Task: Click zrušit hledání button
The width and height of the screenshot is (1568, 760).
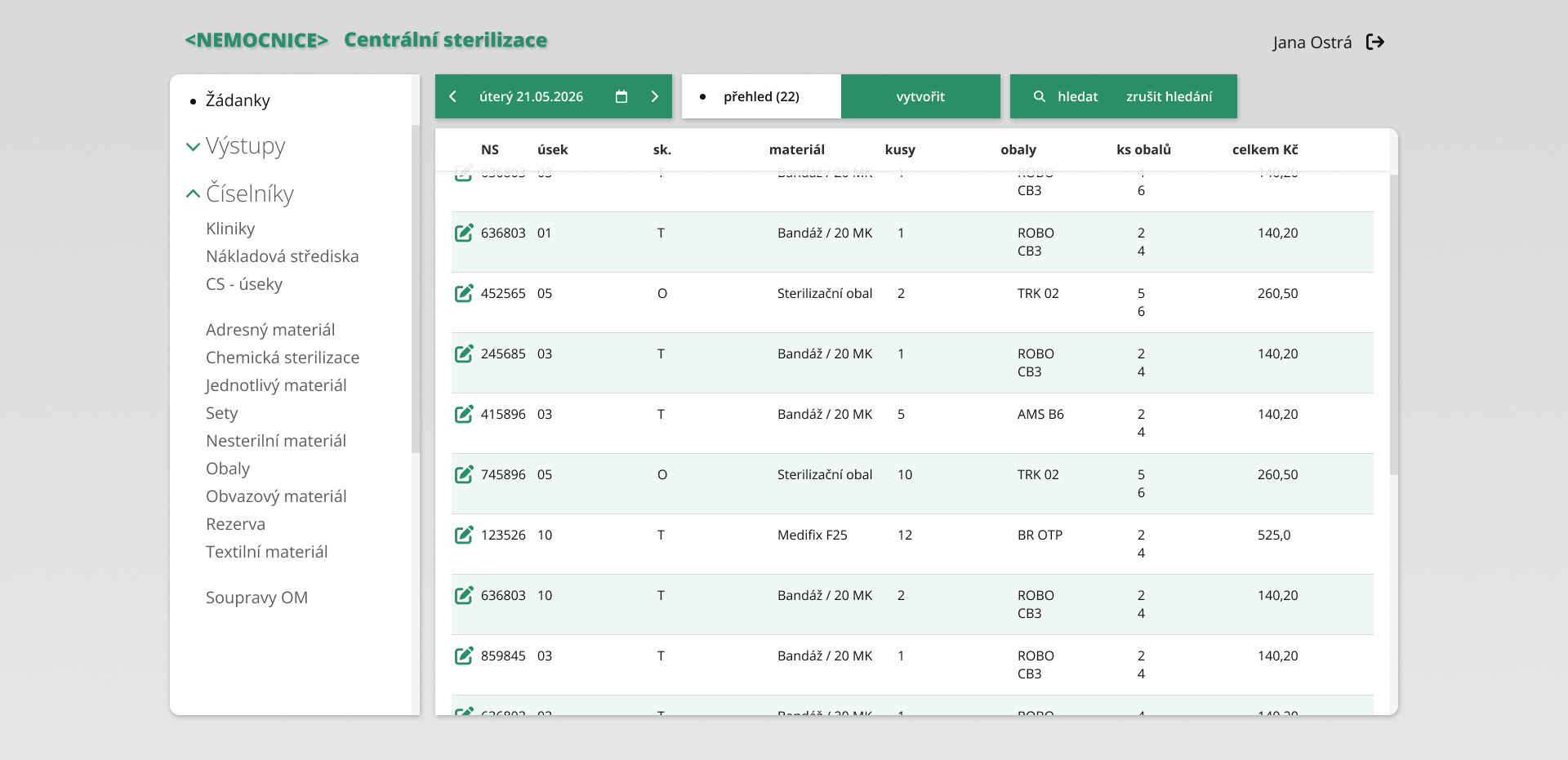Action: coord(1169,96)
